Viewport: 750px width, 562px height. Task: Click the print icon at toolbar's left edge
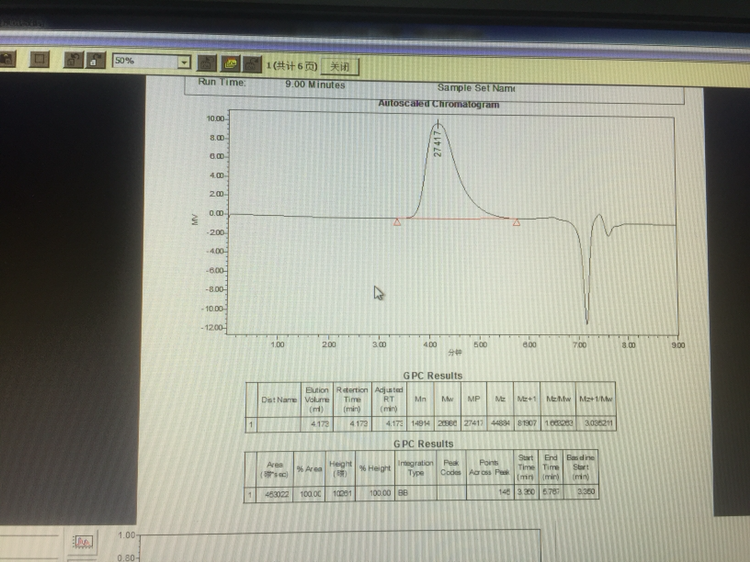tap(7, 59)
